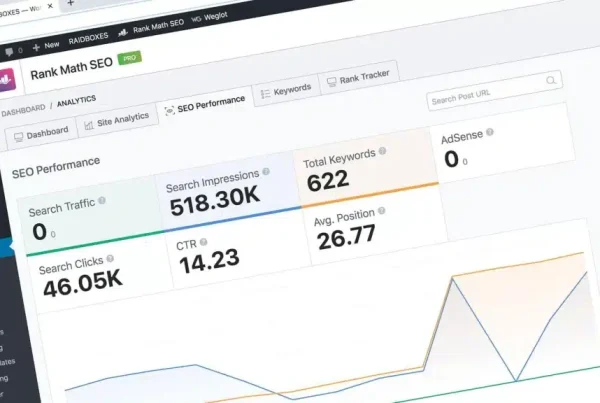Click the Rank Math purple logo icon
Viewport: 600px width, 403px height.
(7, 80)
